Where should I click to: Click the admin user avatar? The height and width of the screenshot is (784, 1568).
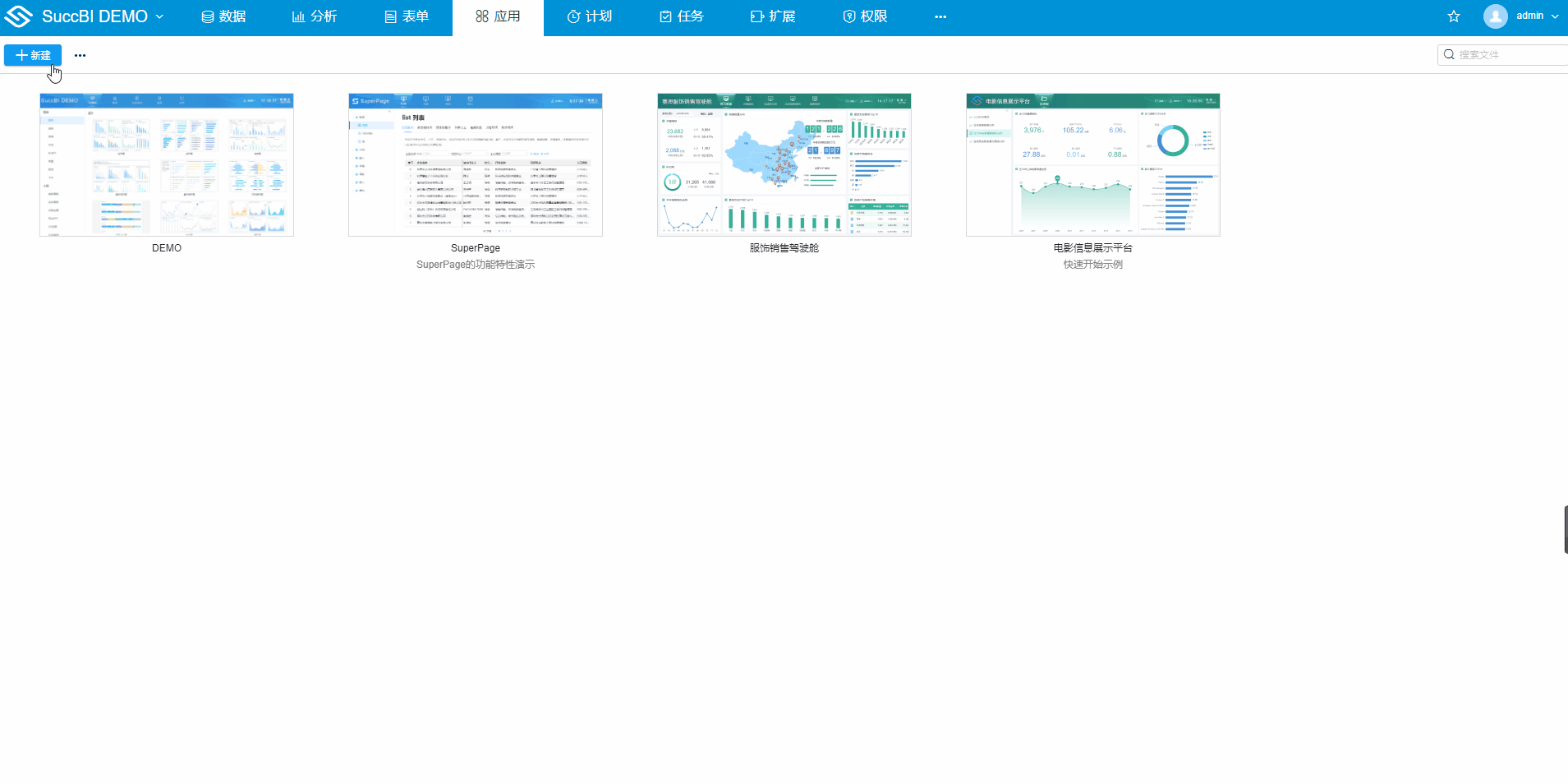(x=1496, y=16)
